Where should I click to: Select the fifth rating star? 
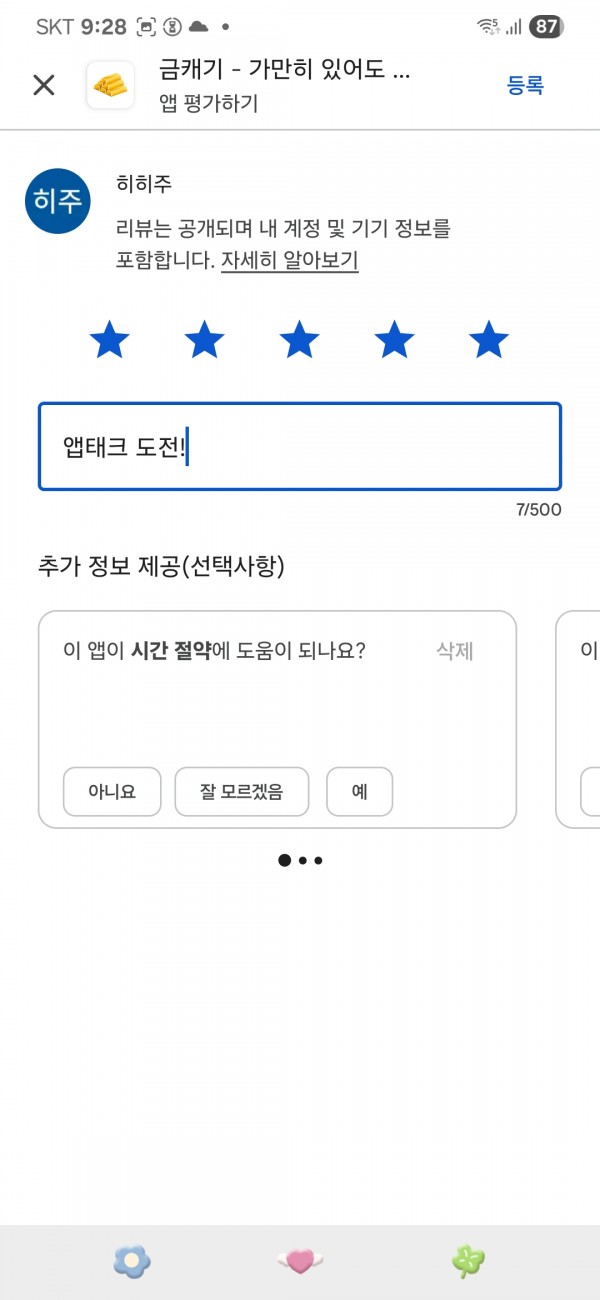(x=489, y=340)
